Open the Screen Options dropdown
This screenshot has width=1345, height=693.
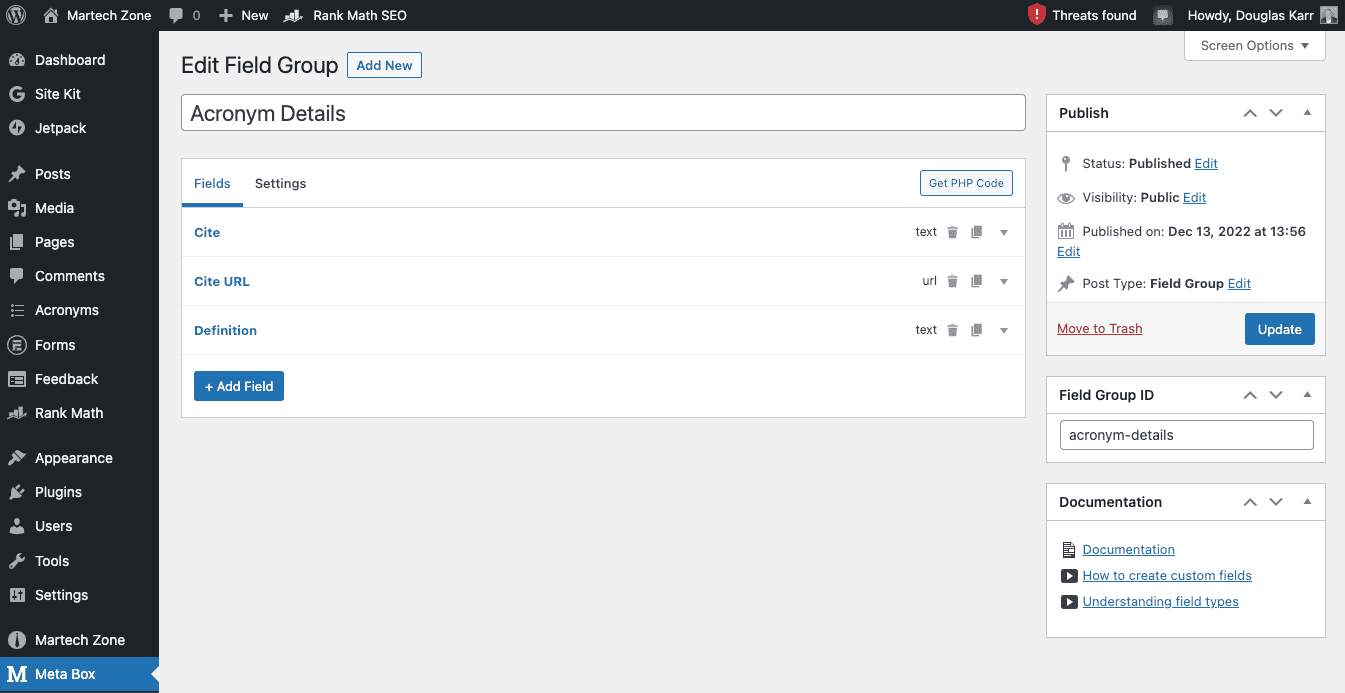coord(1254,46)
